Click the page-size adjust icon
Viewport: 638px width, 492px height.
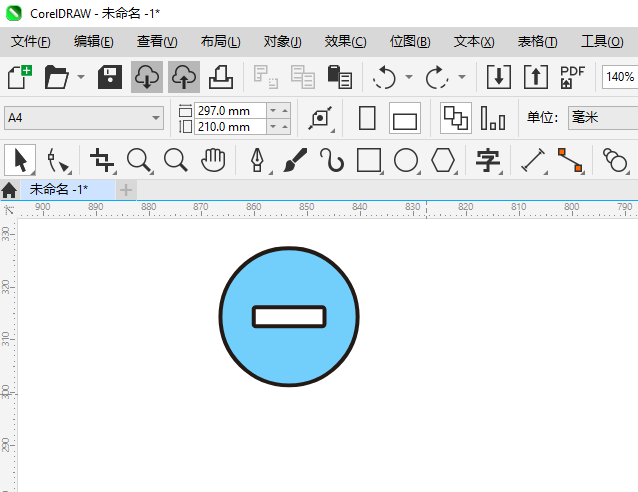(x=320, y=118)
